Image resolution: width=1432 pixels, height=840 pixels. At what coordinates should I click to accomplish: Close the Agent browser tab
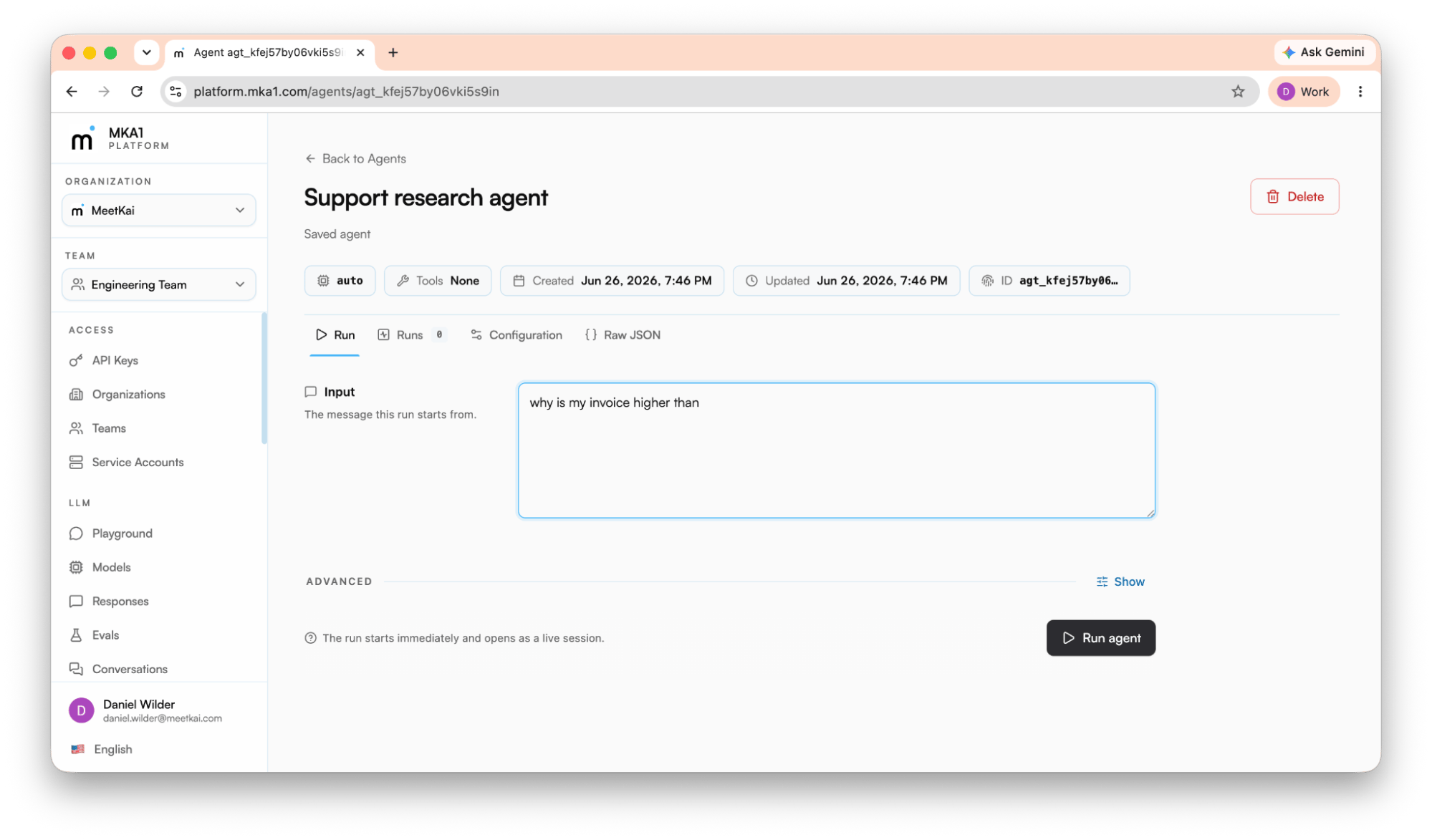[x=360, y=52]
